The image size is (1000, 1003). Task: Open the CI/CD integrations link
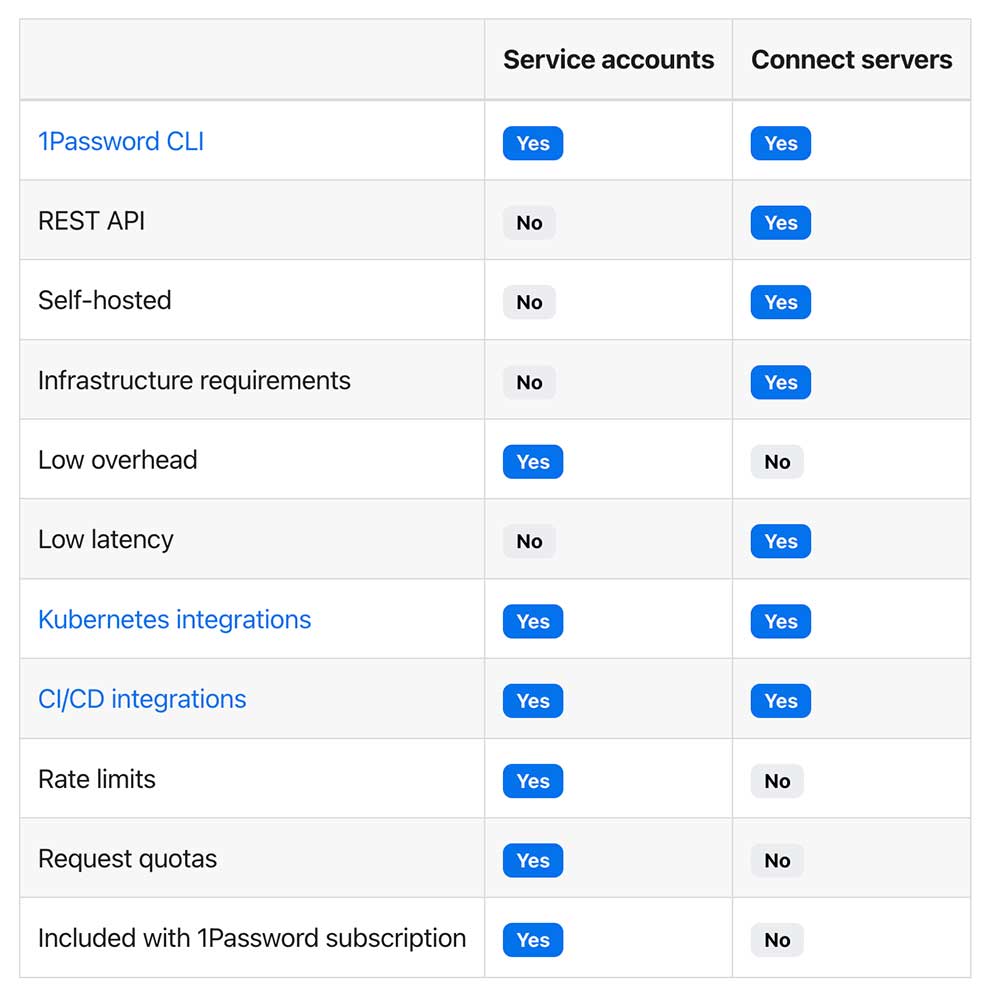pos(142,699)
